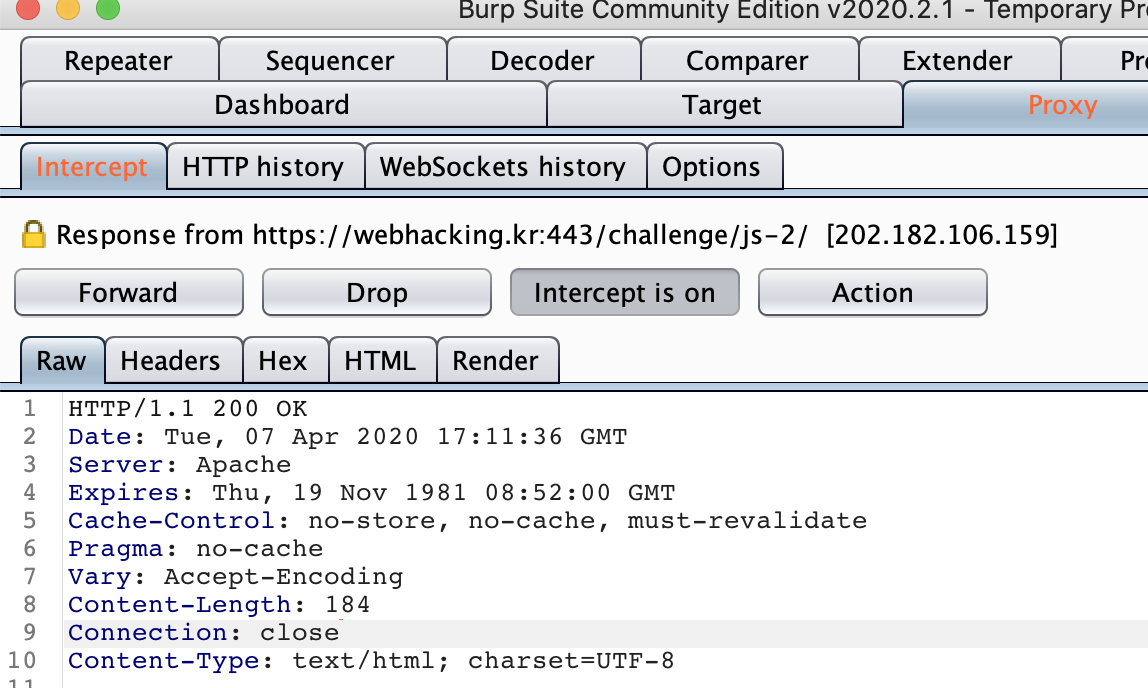Open the Decoder tab

coord(543,60)
